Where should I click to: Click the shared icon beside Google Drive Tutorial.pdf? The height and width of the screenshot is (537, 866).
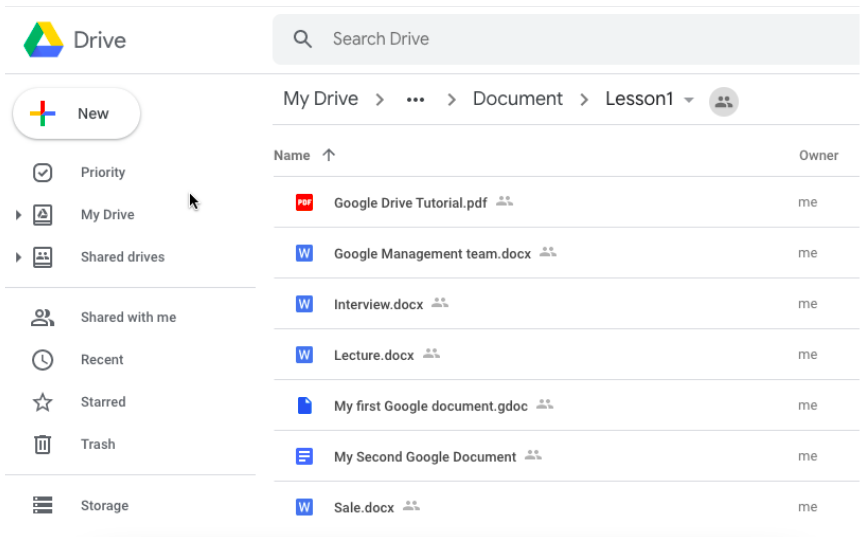click(504, 201)
